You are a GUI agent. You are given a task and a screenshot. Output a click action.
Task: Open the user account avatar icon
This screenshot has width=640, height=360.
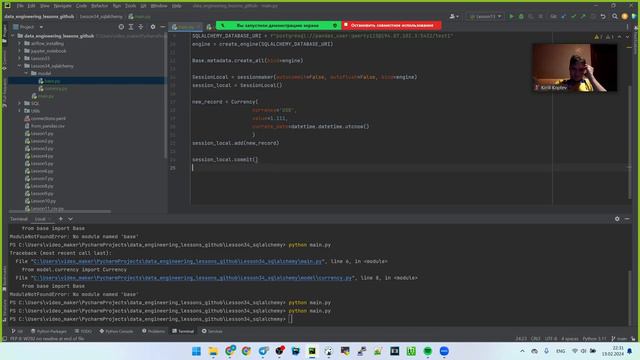tap(624, 16)
